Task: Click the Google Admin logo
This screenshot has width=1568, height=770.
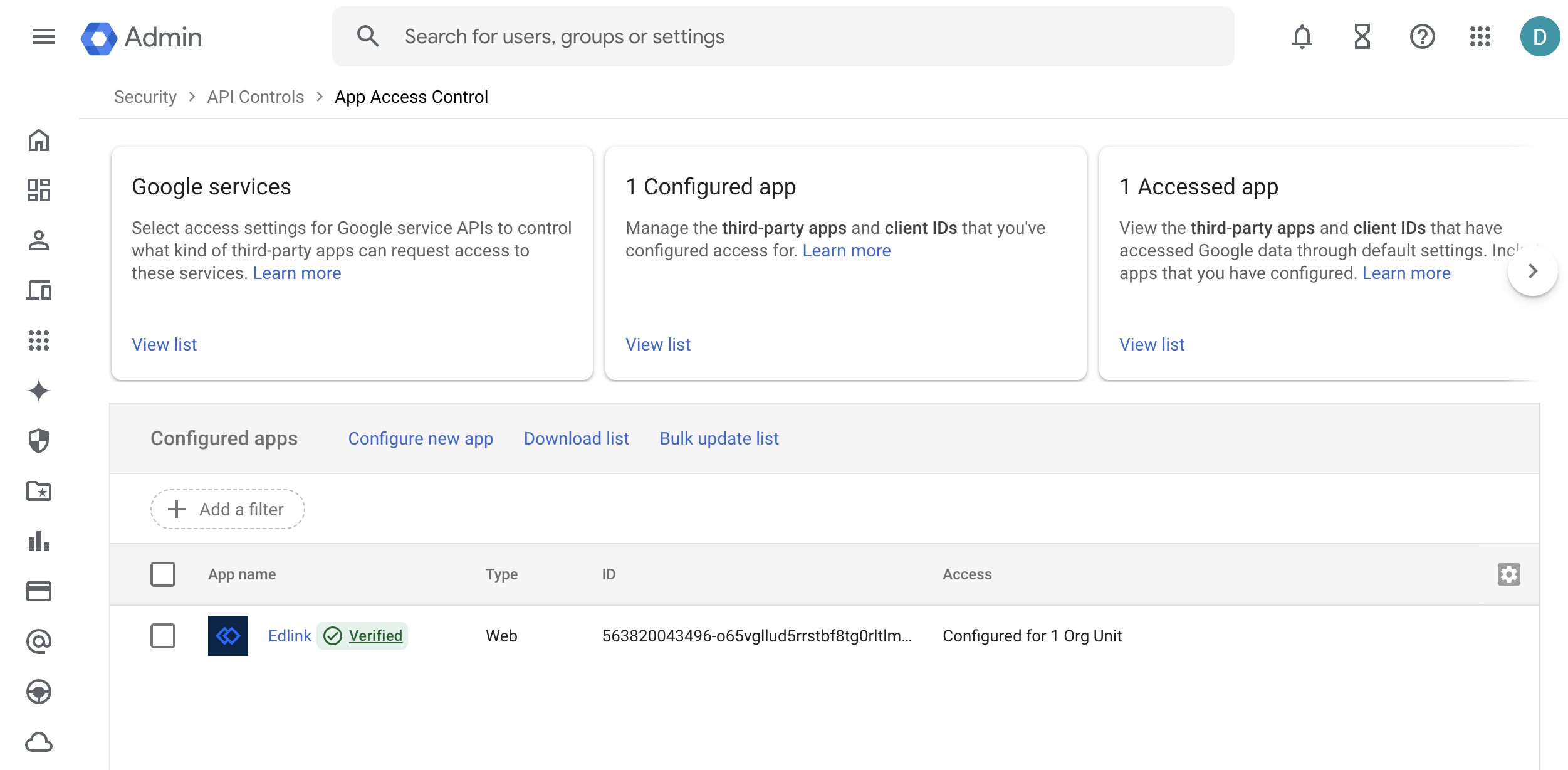Action: click(x=142, y=38)
